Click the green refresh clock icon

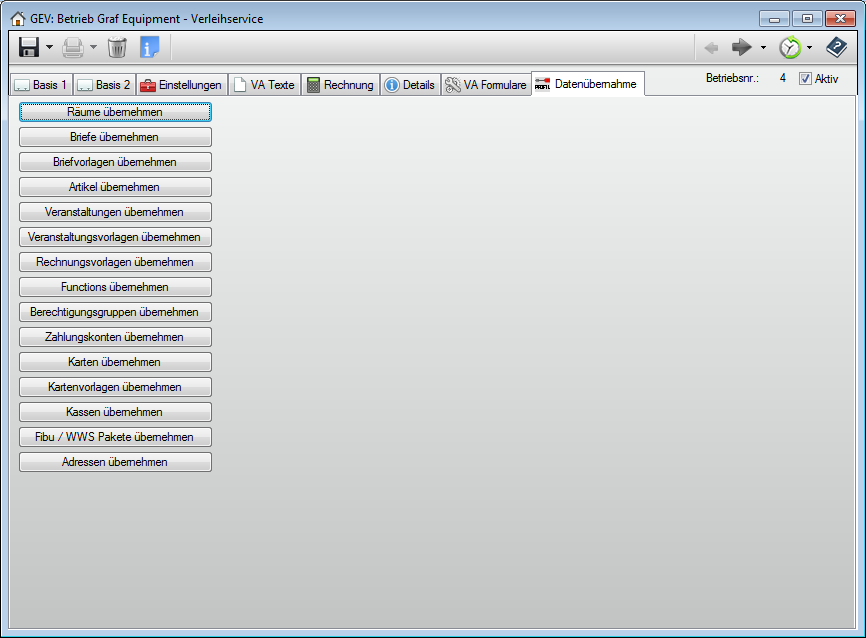tap(789, 46)
